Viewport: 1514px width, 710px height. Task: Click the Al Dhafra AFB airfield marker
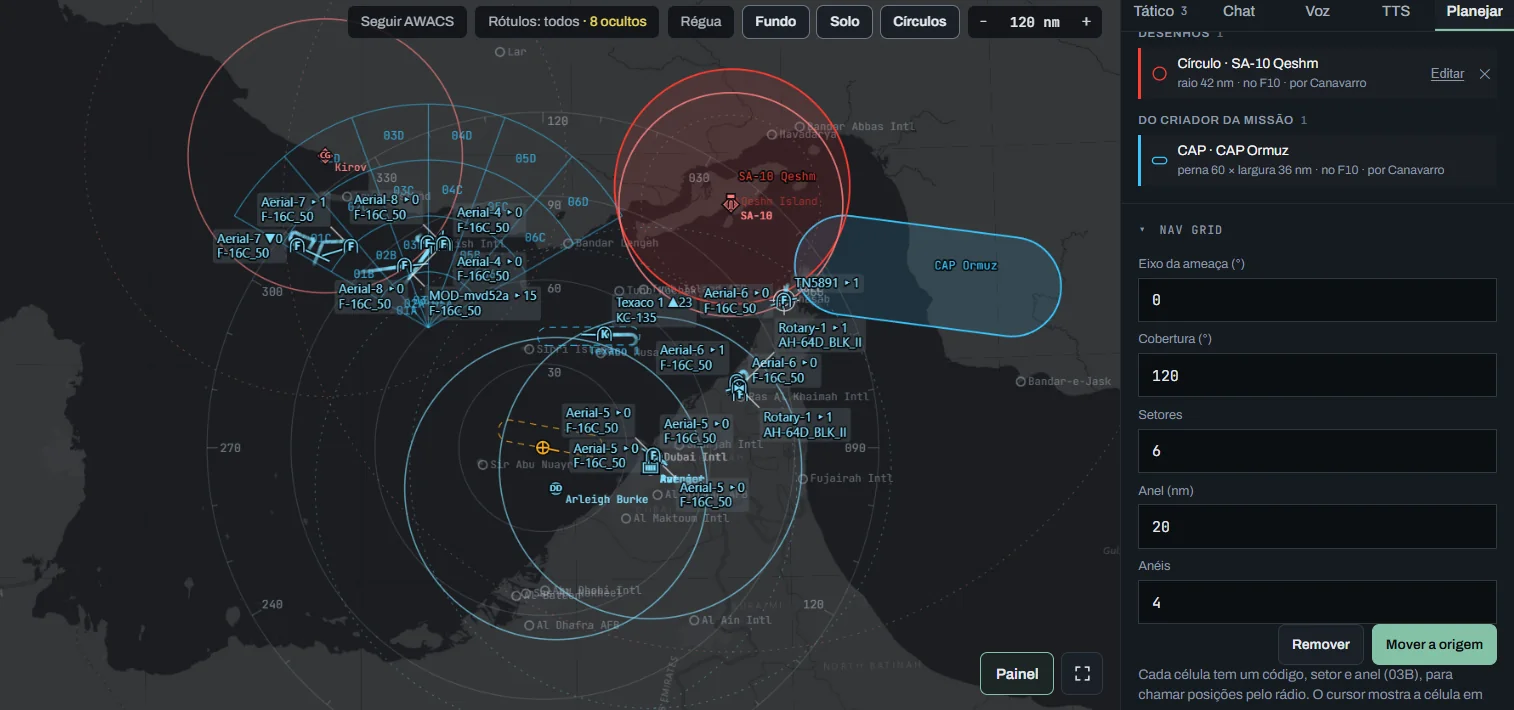coord(529,625)
